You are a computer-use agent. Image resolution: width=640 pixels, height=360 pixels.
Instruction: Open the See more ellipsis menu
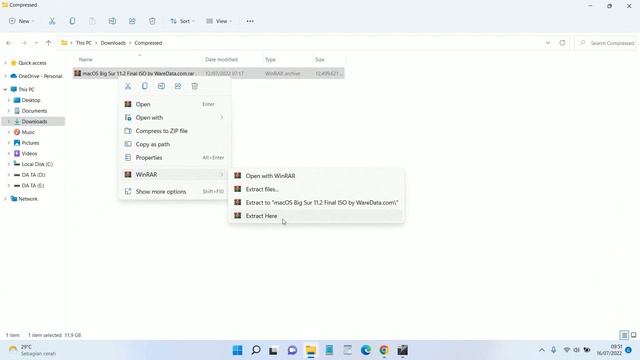coord(250,21)
